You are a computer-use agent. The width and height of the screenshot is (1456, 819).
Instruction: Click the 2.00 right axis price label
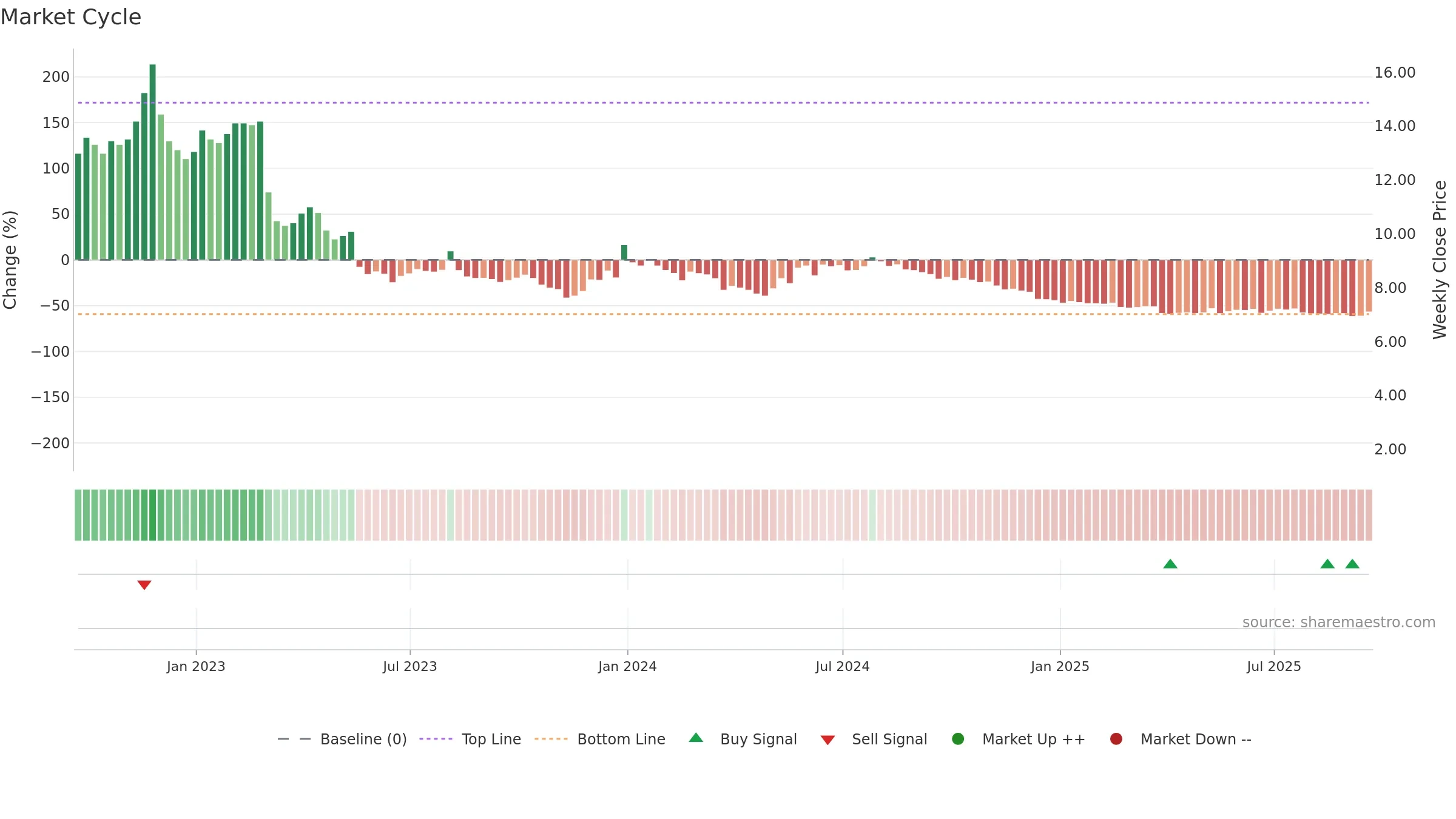[x=1390, y=450]
